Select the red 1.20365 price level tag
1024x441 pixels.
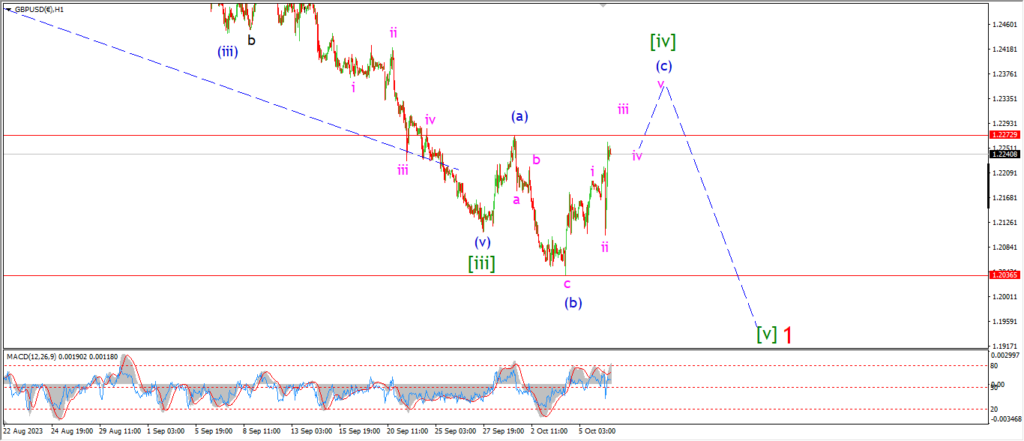[x=1004, y=276]
